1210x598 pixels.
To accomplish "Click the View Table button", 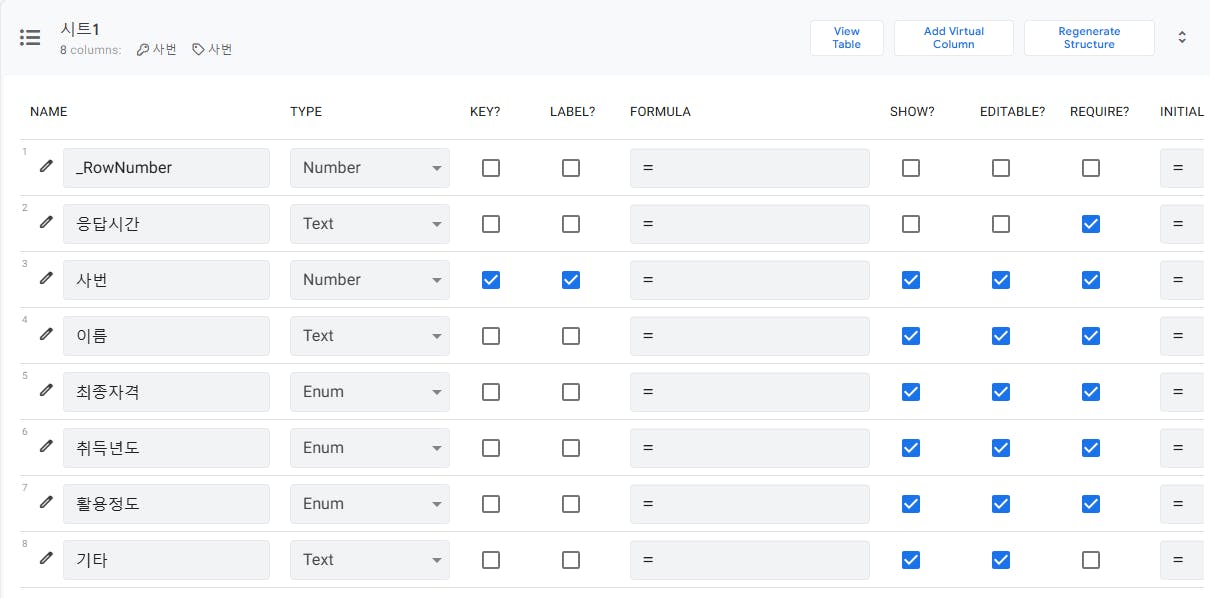I will pyautogui.click(x=847, y=38).
